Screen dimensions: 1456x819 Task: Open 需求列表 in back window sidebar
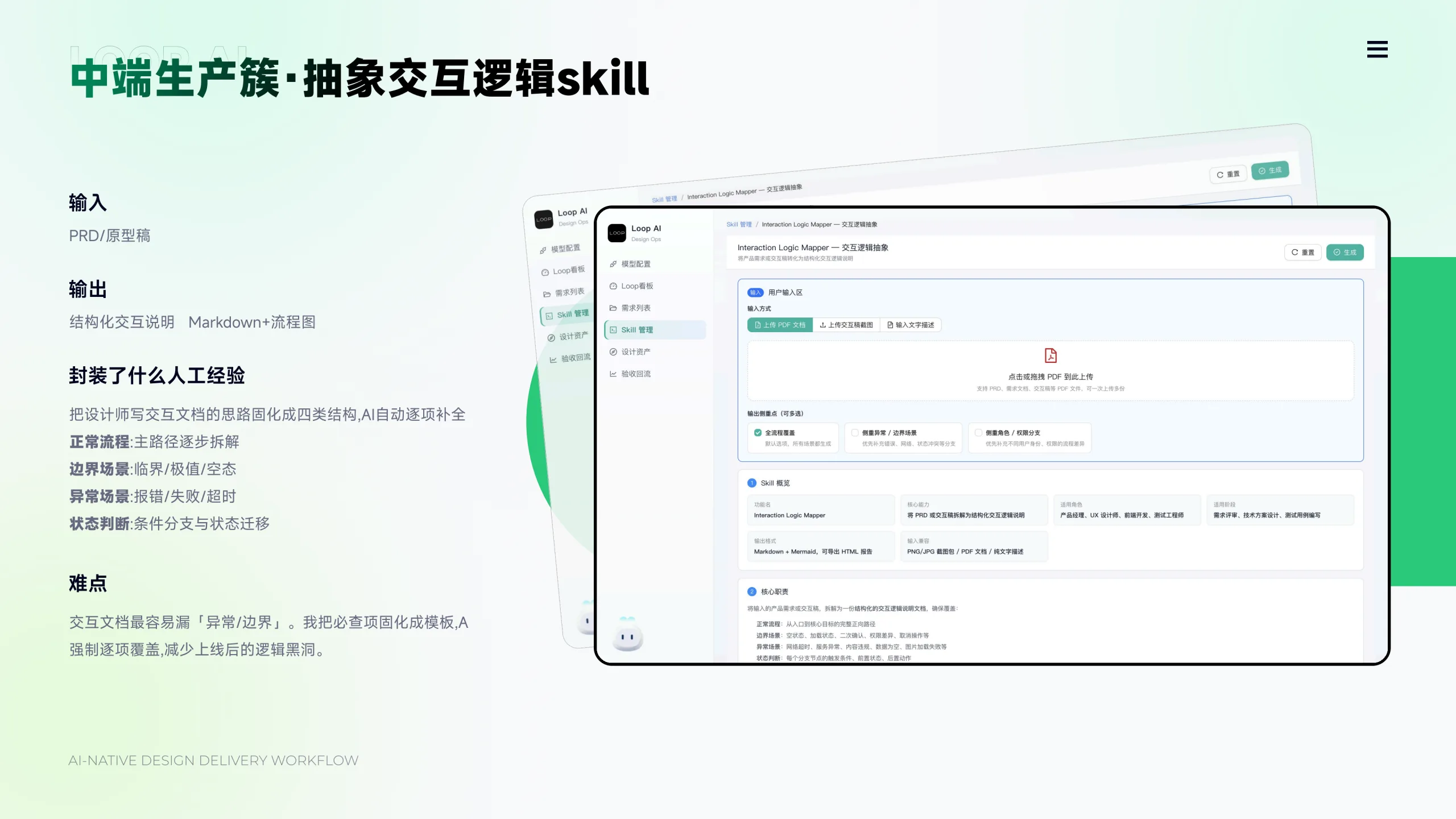click(x=564, y=292)
